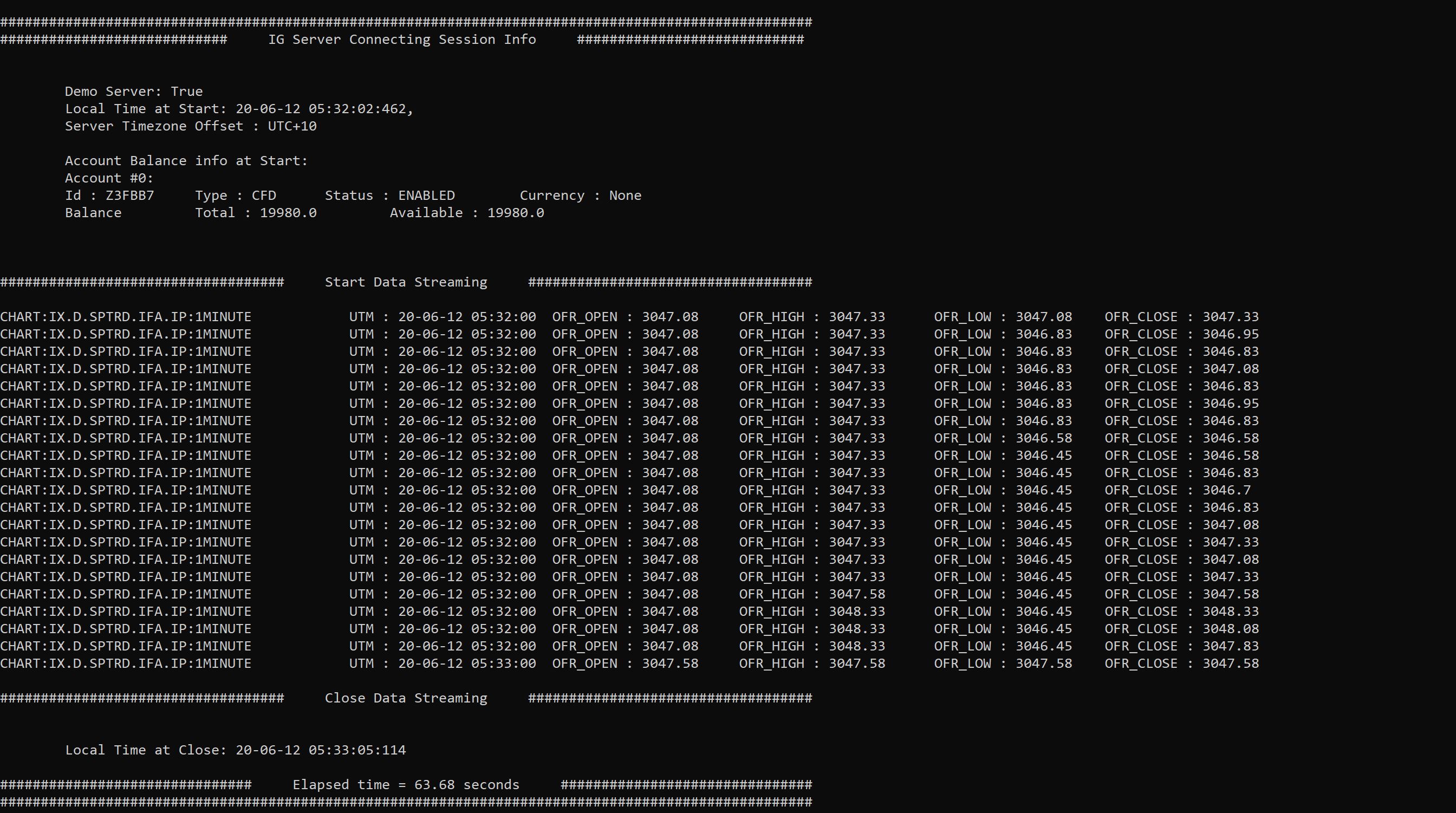Click the 'Start Data Streaming' header text
The height and width of the screenshot is (813, 1456).
tap(406, 282)
